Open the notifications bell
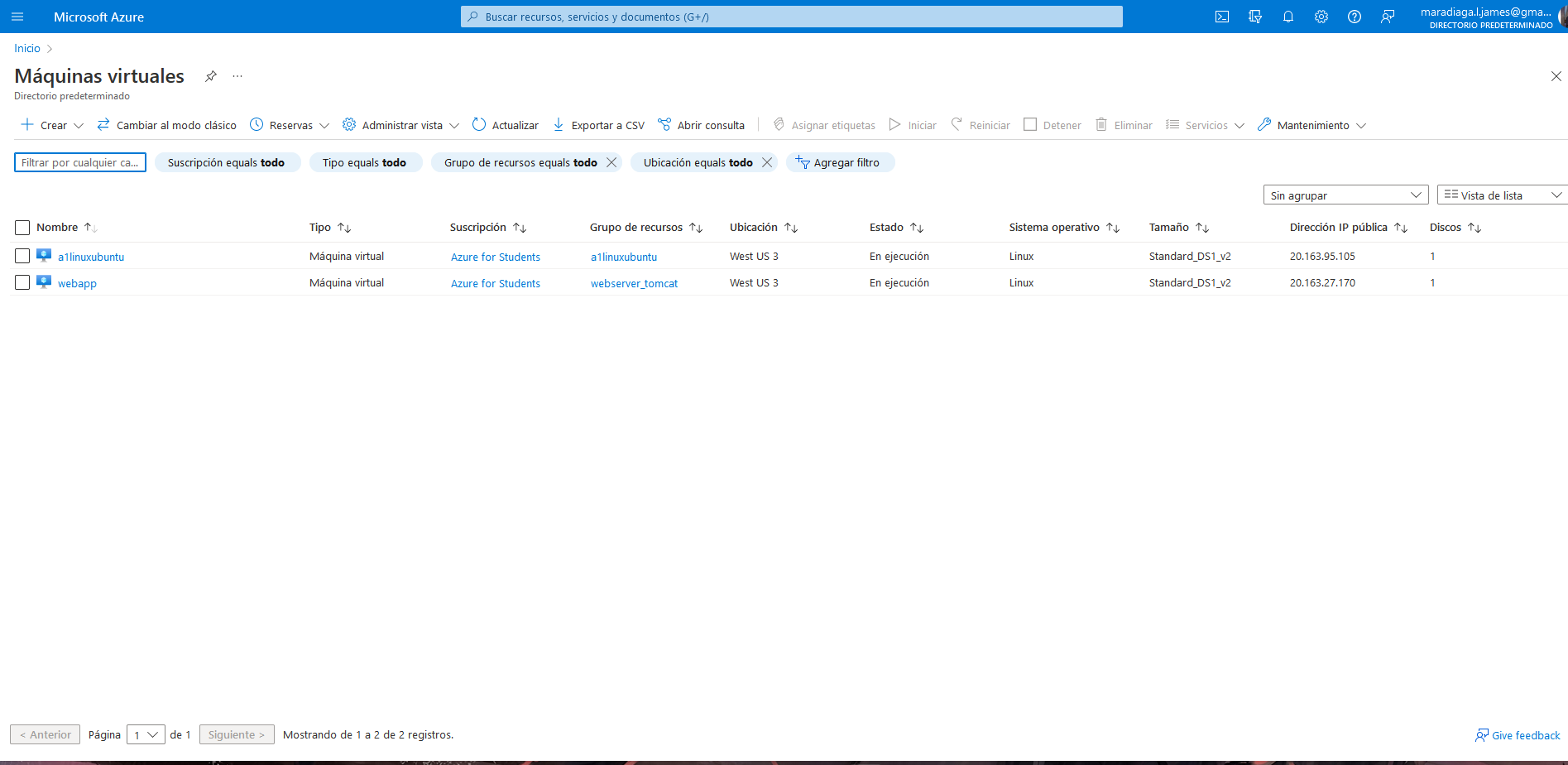This screenshot has height=765, width=1568. point(1288,17)
